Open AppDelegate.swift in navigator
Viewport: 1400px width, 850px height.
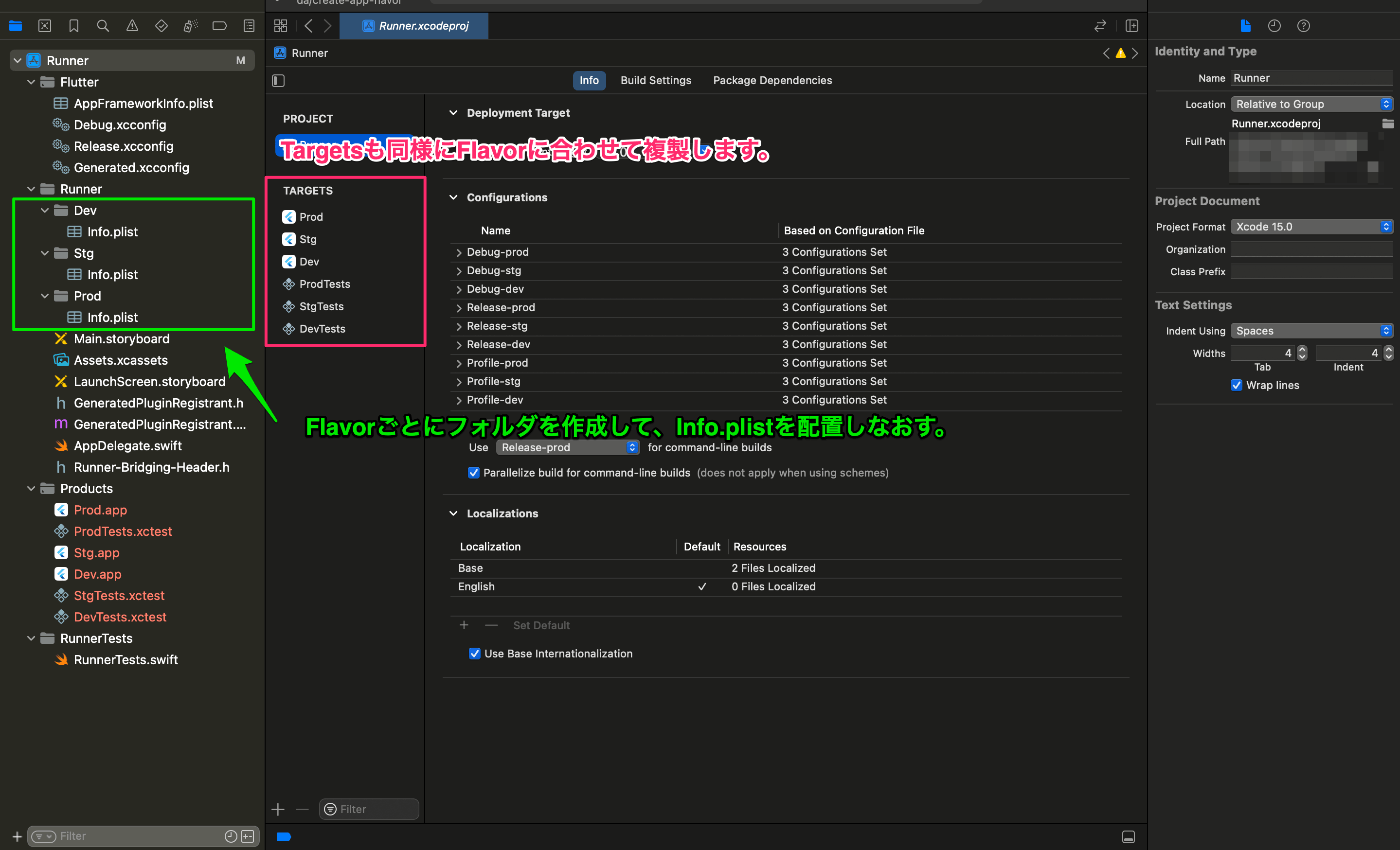[128, 446]
